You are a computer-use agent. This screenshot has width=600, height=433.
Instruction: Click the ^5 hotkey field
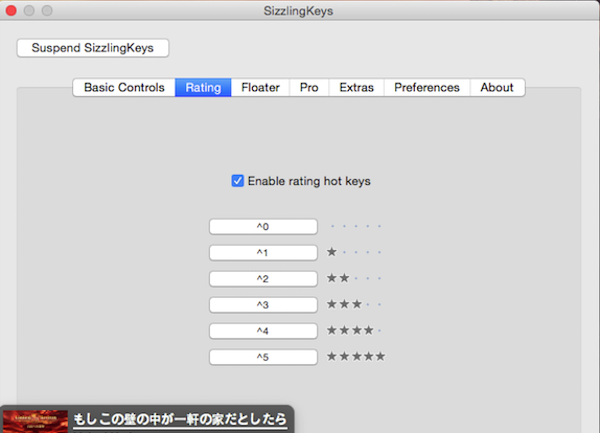click(263, 357)
